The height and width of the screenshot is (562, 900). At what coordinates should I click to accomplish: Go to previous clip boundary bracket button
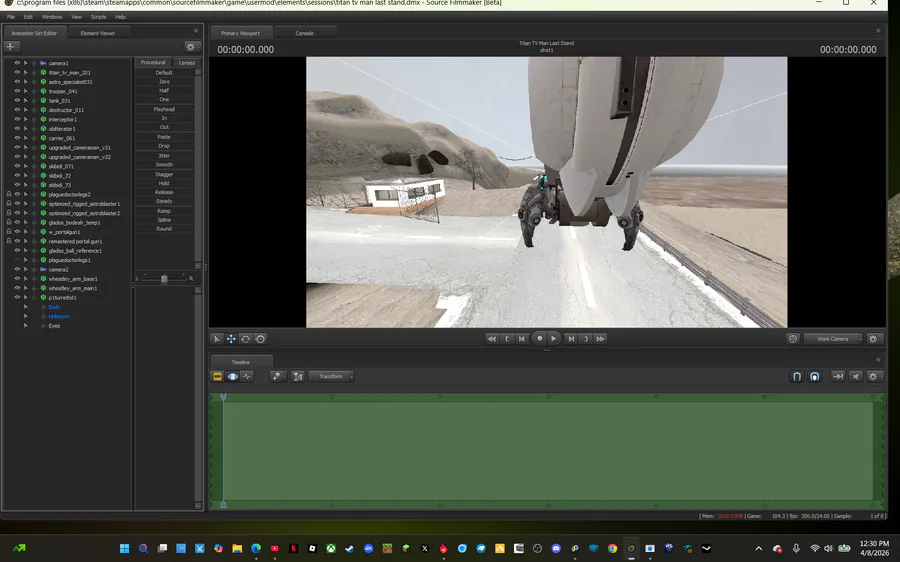507,339
